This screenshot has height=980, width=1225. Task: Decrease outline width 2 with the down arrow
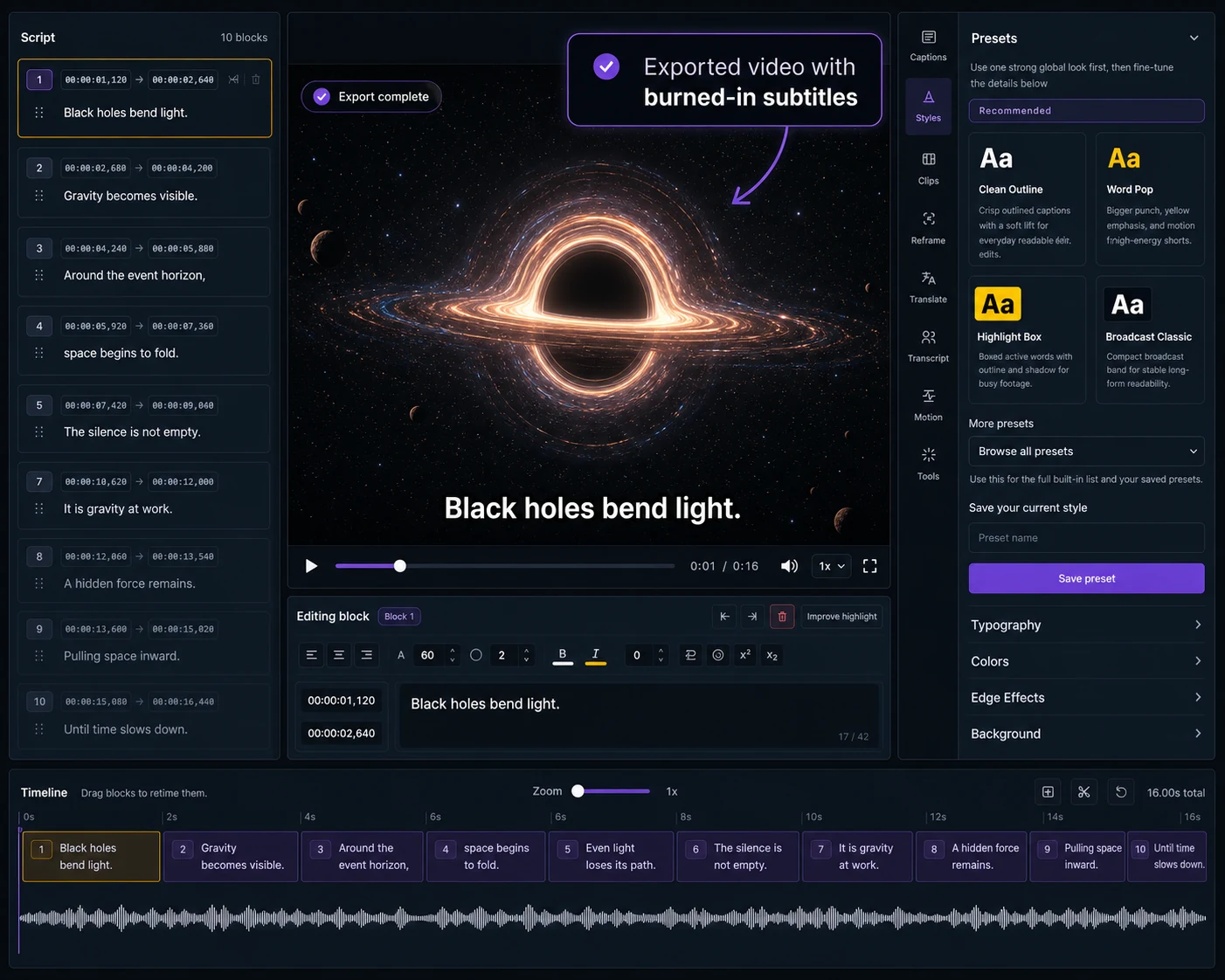pos(526,660)
